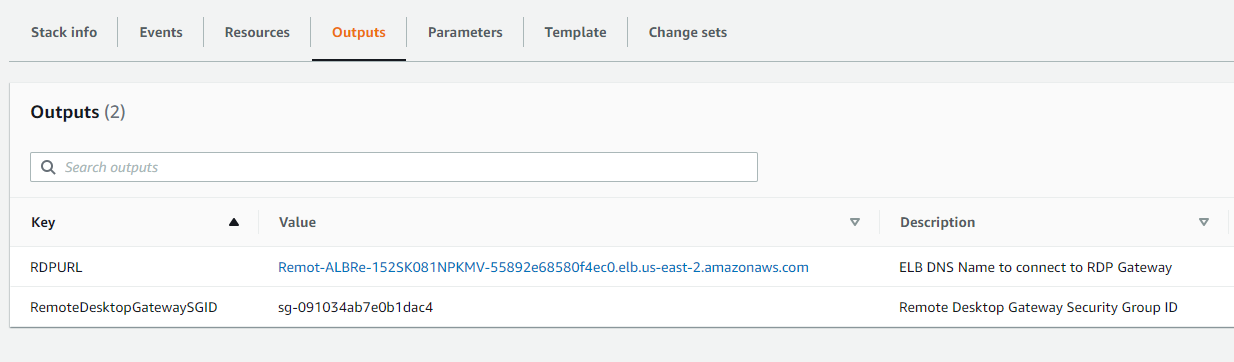Image resolution: width=1234 pixels, height=362 pixels.
Task: Go to the Parameters tab
Action: [x=465, y=32]
